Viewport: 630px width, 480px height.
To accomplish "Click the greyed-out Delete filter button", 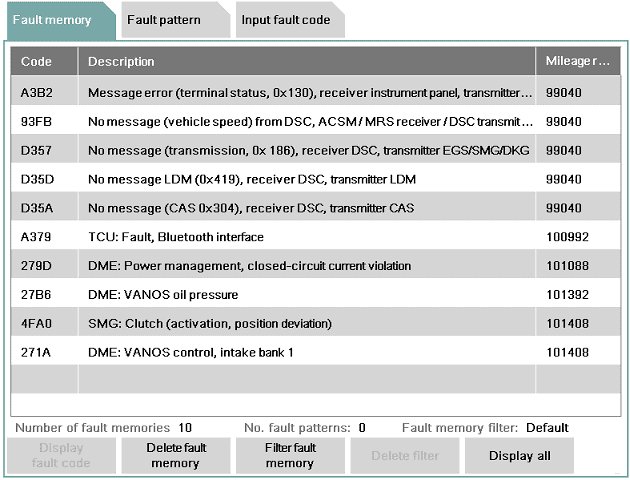I will (x=404, y=455).
